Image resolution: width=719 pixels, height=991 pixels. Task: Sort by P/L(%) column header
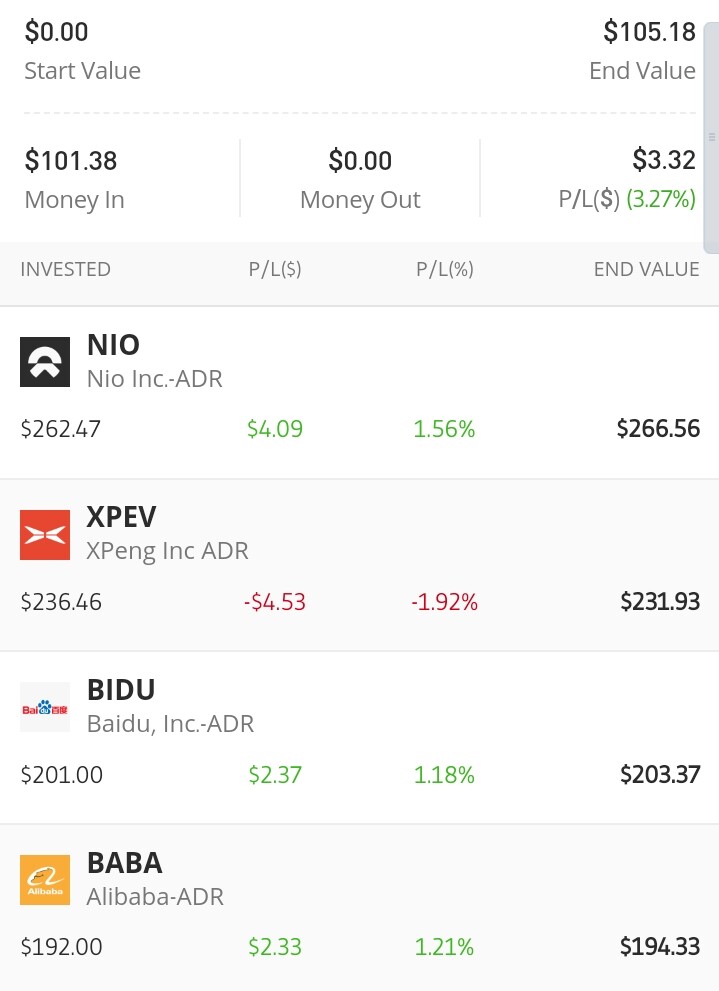445,269
